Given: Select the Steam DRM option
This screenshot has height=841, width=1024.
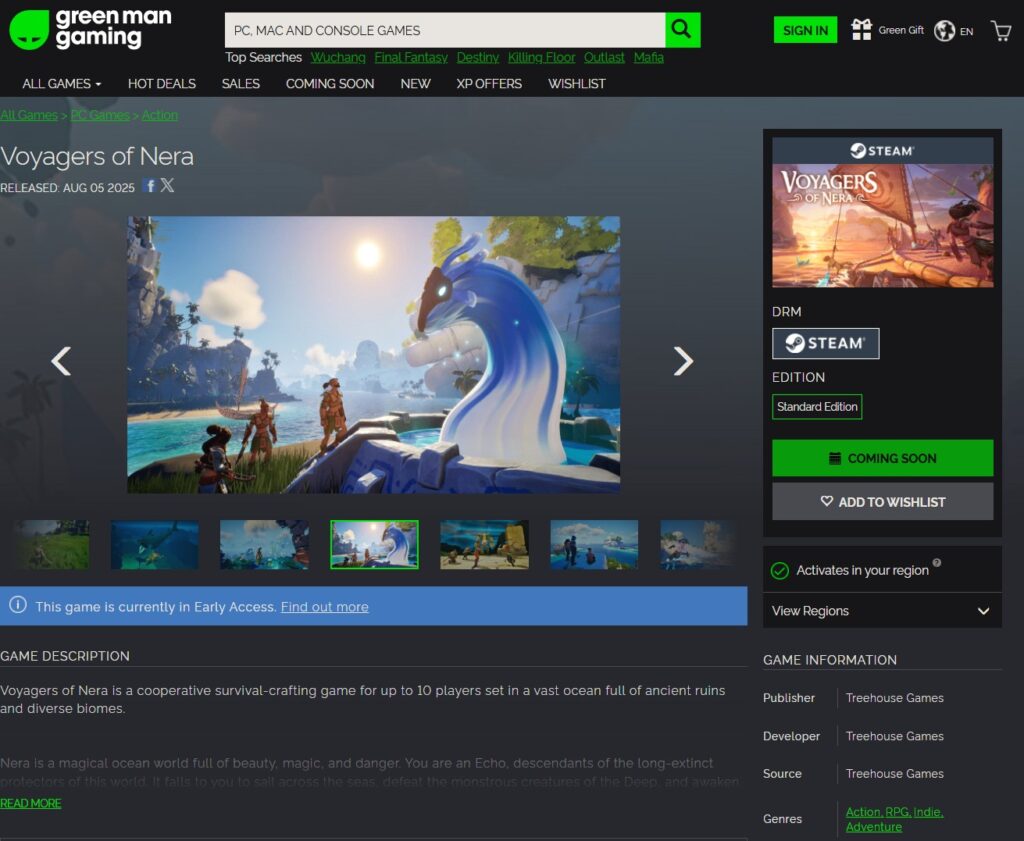Looking at the screenshot, I should (825, 343).
